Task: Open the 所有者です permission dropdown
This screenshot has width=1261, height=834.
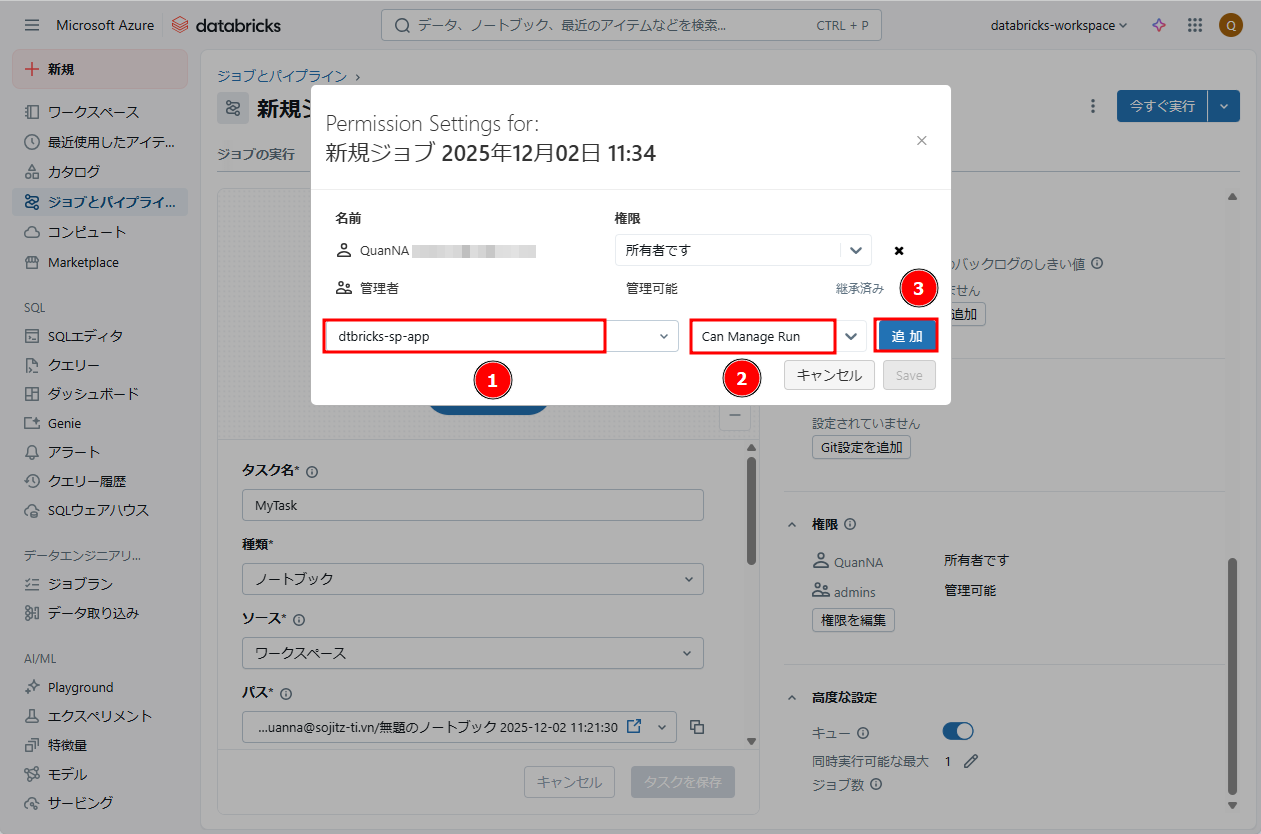Action: click(855, 250)
